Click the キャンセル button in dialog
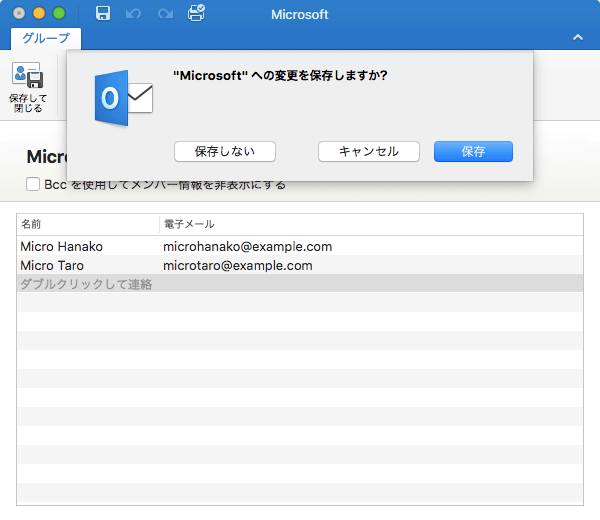The image size is (600, 520). click(368, 152)
